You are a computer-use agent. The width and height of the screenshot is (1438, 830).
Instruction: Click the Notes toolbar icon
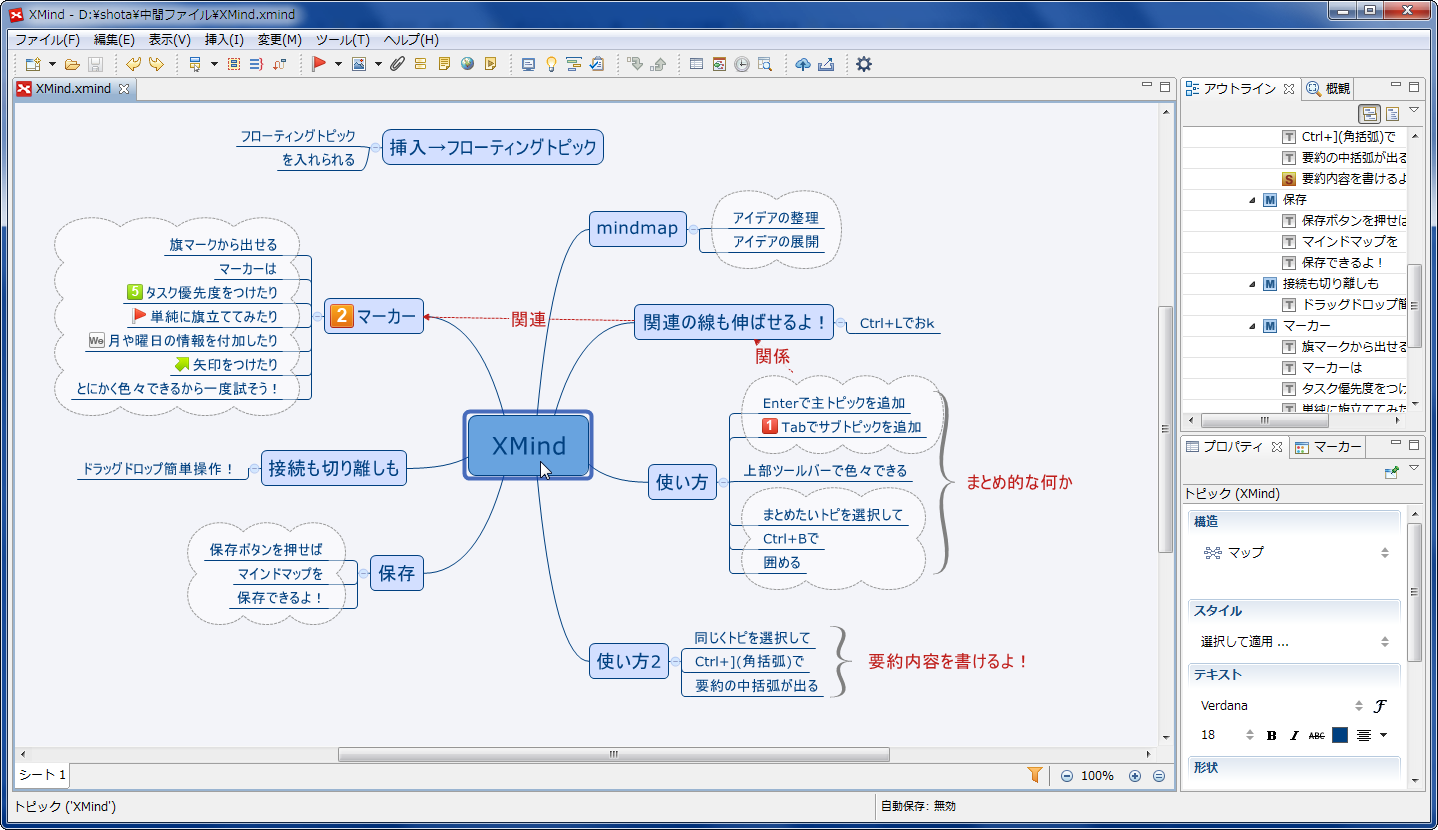[x=443, y=64]
